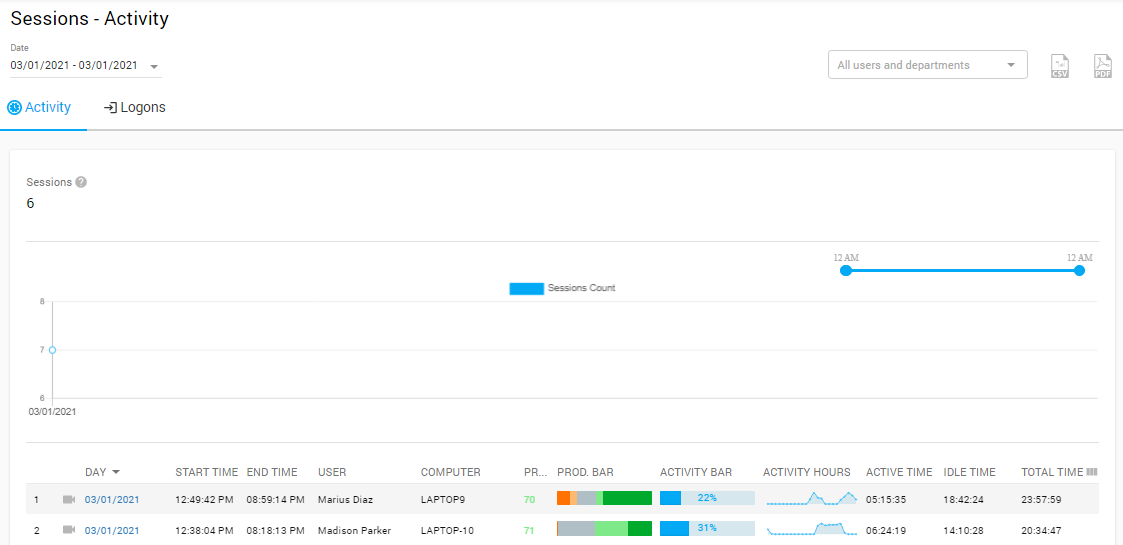Open the date range dropdown

tap(154, 67)
